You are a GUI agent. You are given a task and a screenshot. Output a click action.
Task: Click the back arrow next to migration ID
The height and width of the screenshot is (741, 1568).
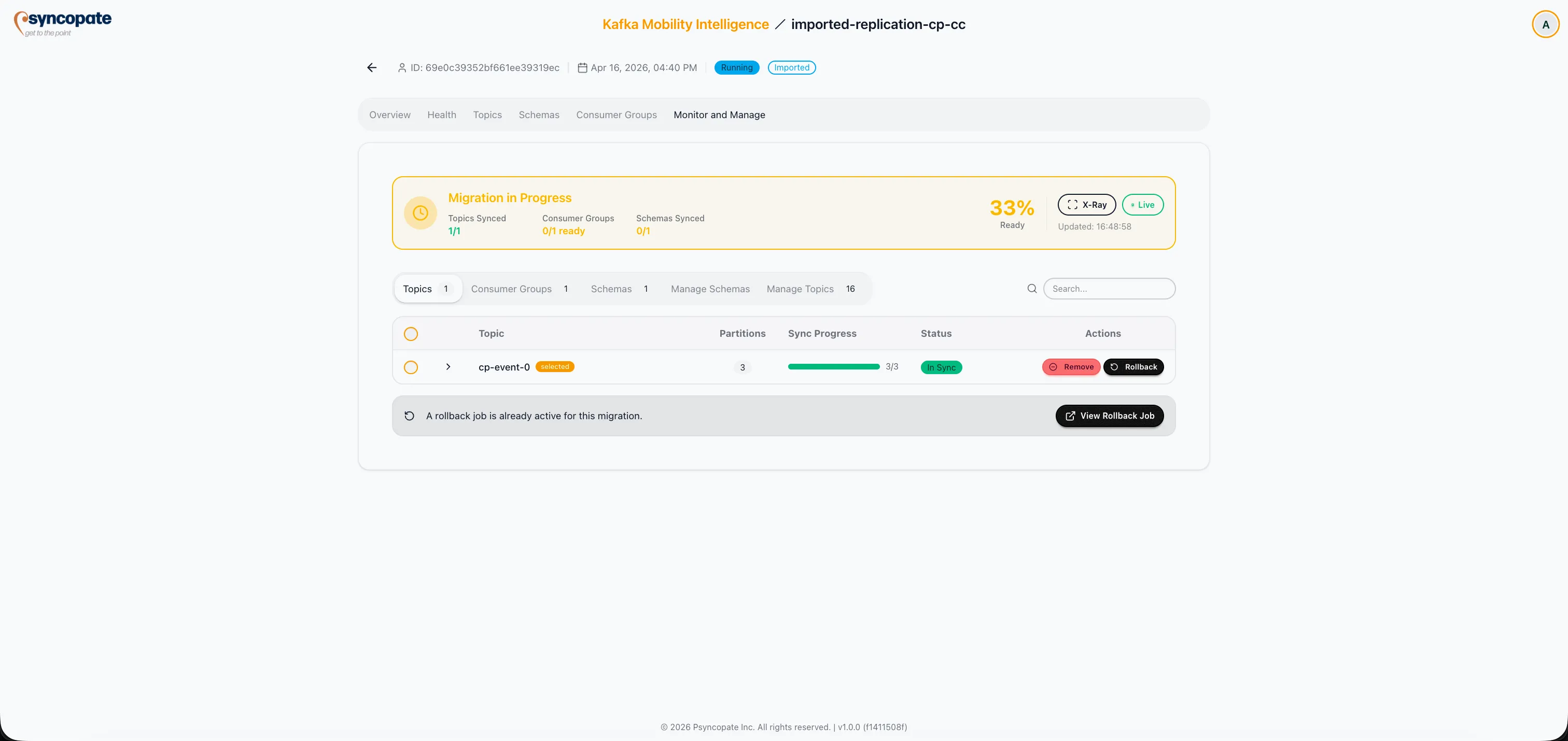[371, 67]
